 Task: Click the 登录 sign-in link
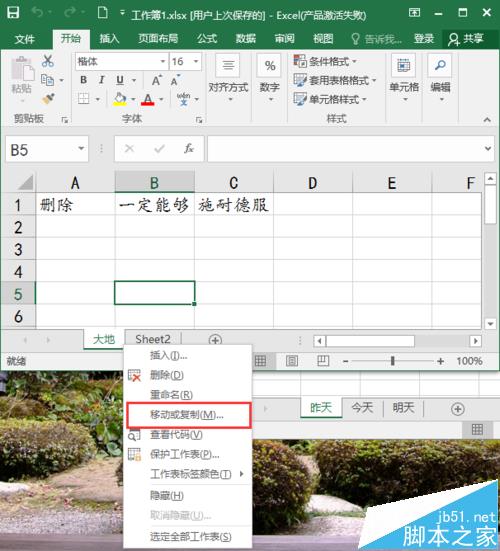click(x=423, y=39)
